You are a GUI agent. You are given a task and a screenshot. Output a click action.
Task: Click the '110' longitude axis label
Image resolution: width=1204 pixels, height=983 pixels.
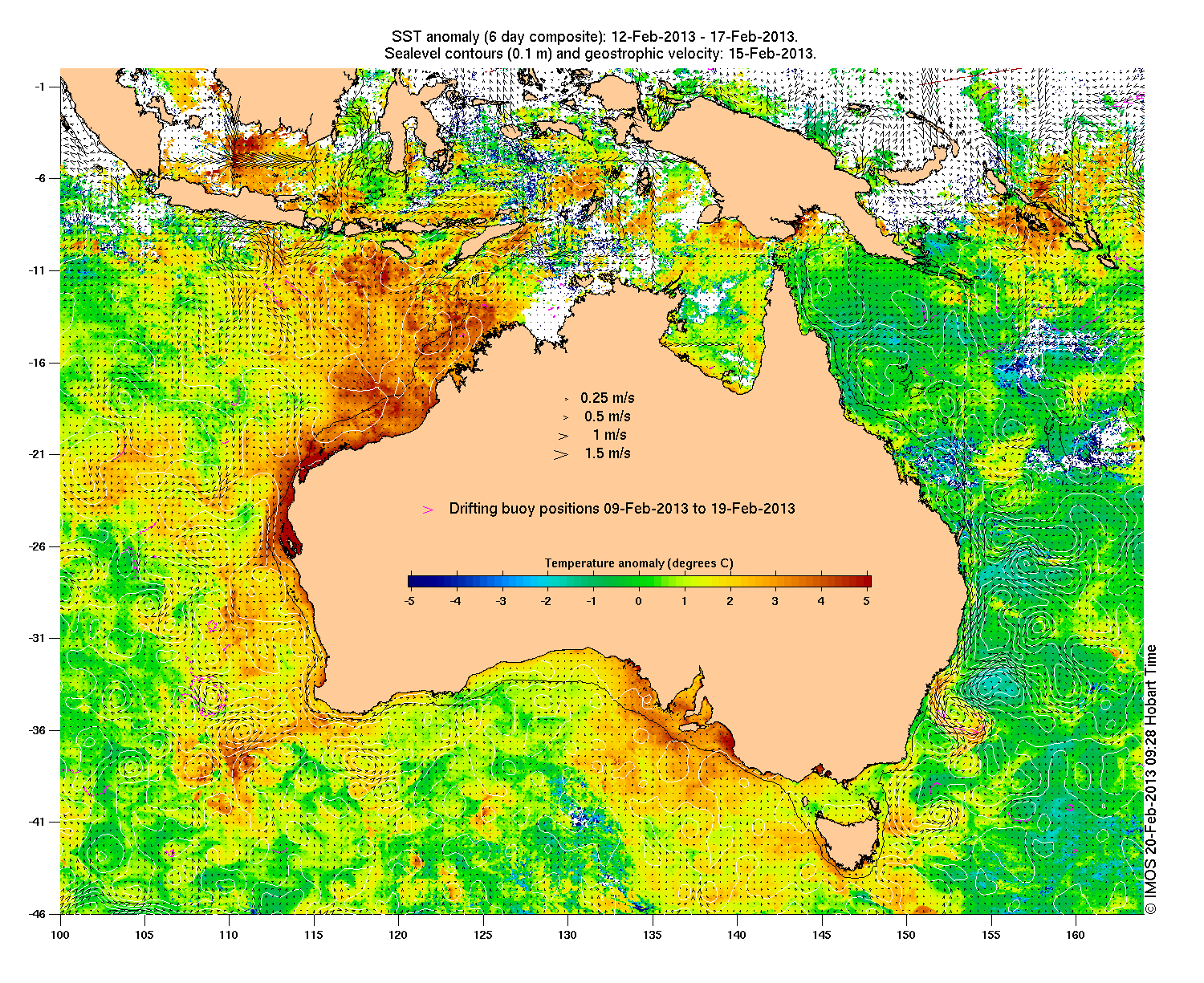229,935
